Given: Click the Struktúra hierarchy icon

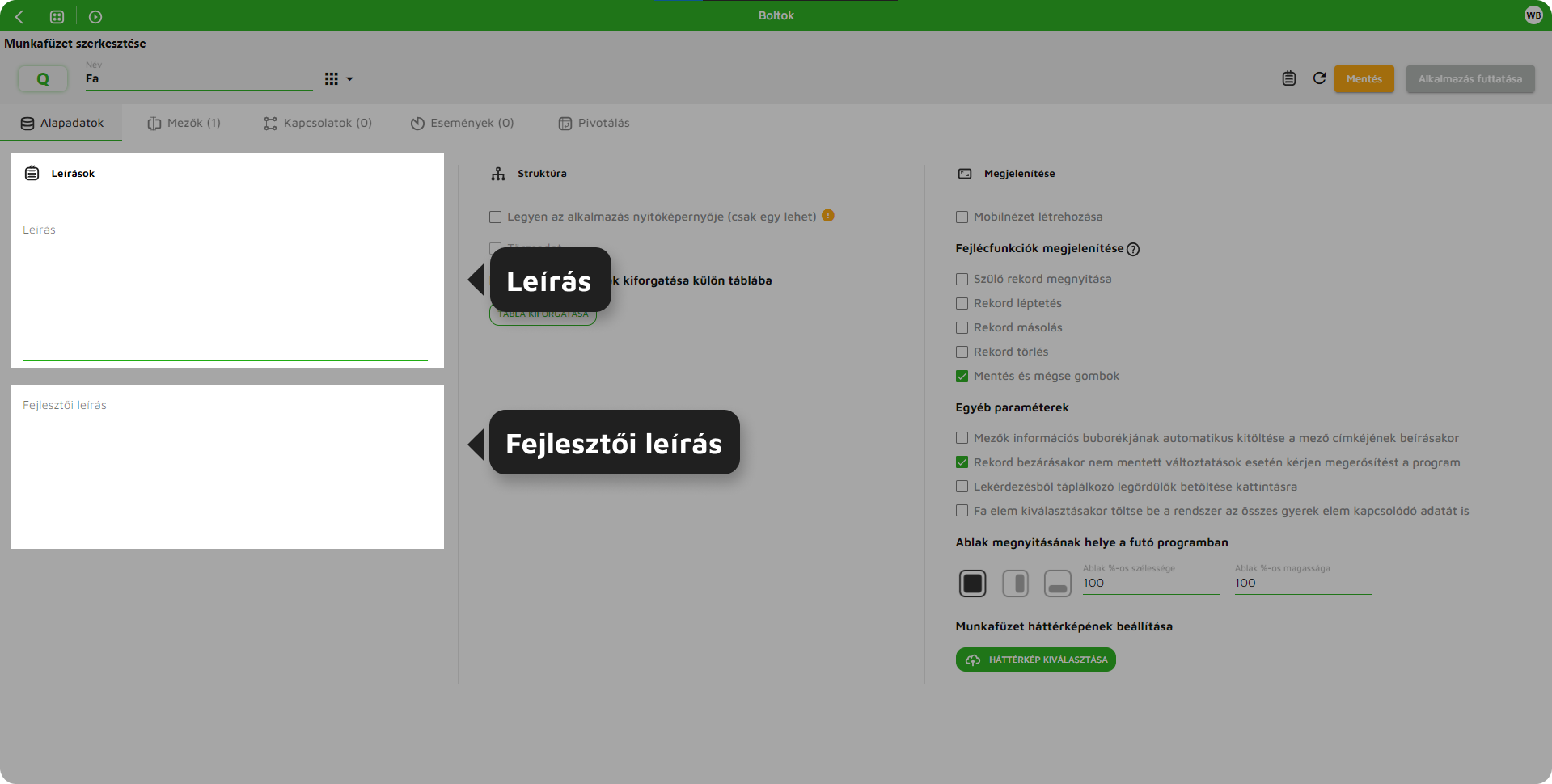Looking at the screenshot, I should click(498, 174).
